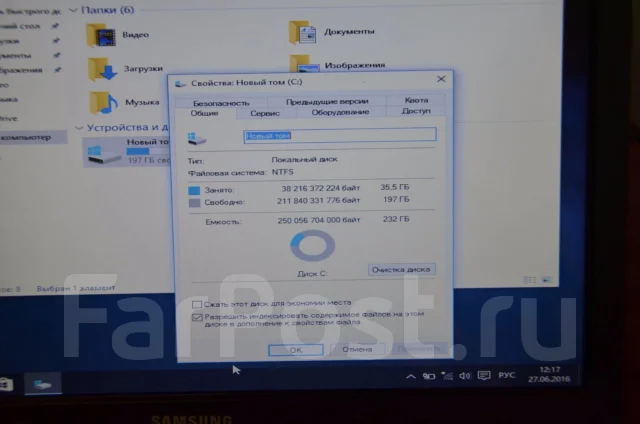Click the Локальный диск type value
640x424 pixels.
pos(304,160)
